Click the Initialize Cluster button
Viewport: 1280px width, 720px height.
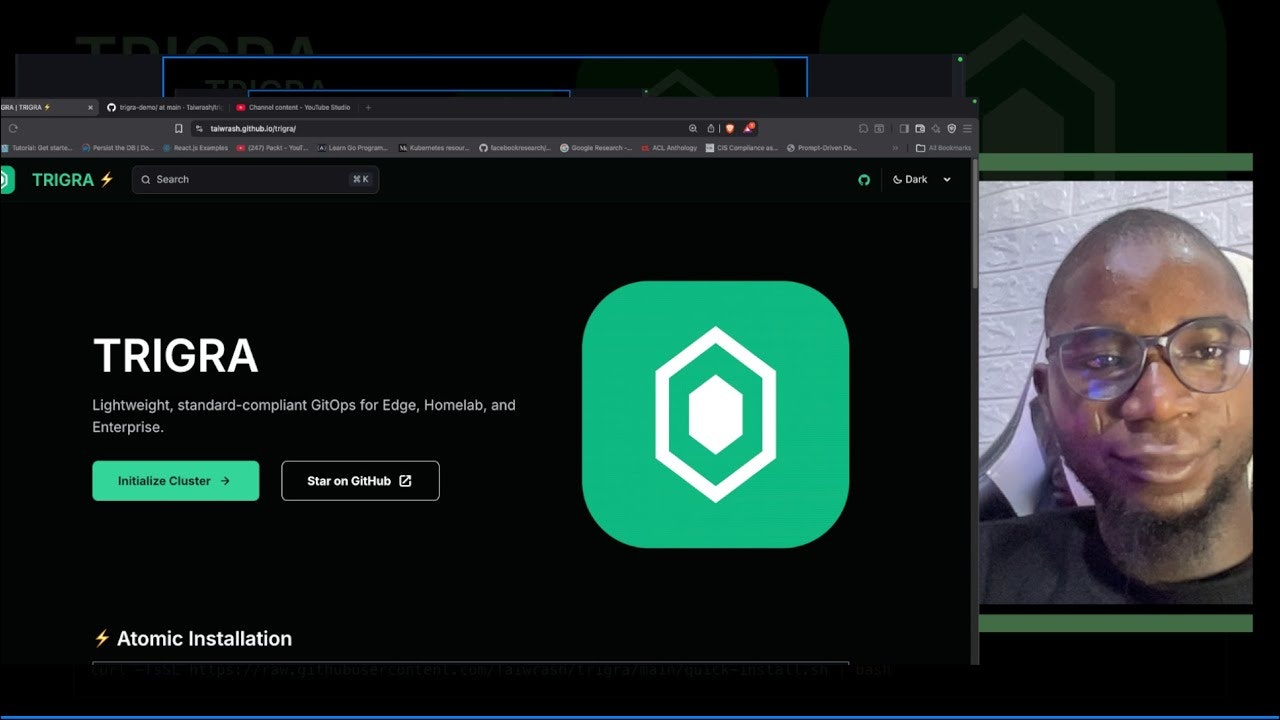point(176,481)
